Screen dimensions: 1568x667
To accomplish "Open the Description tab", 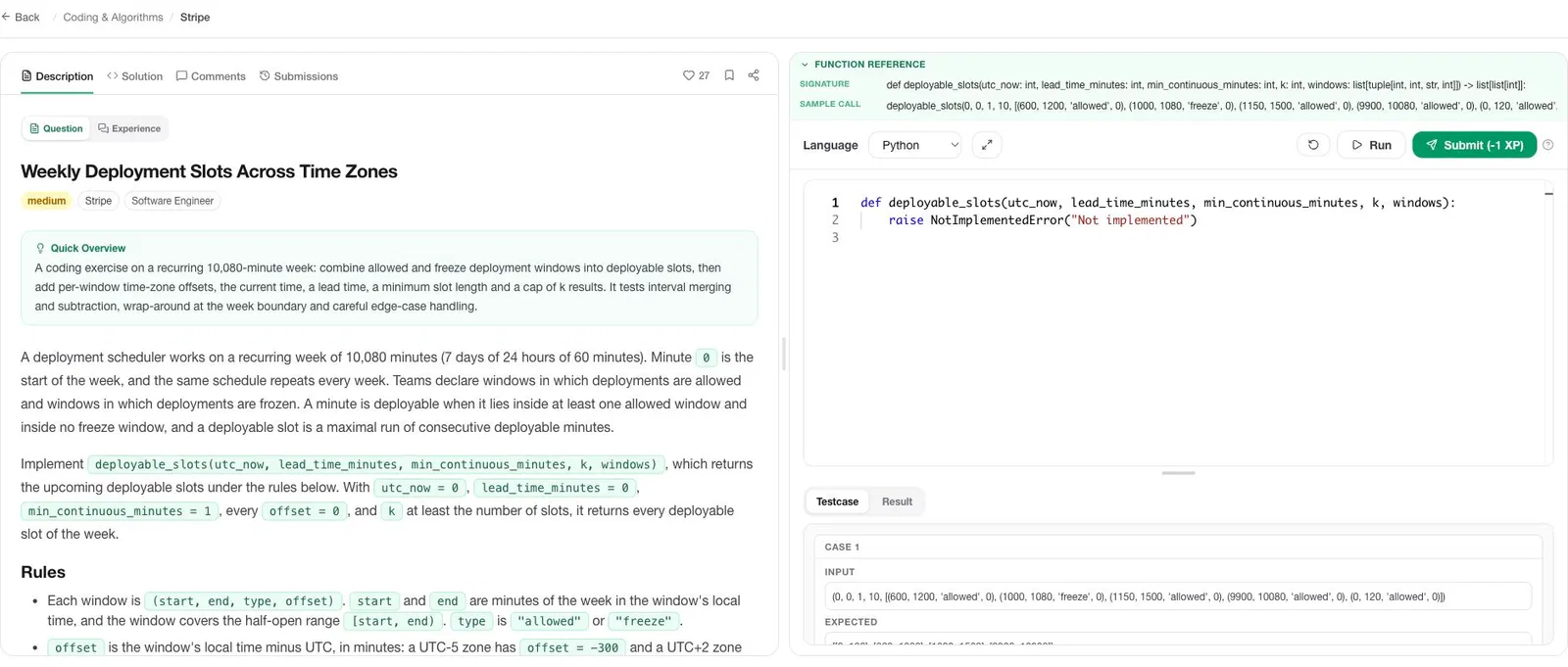I will 58,76.
